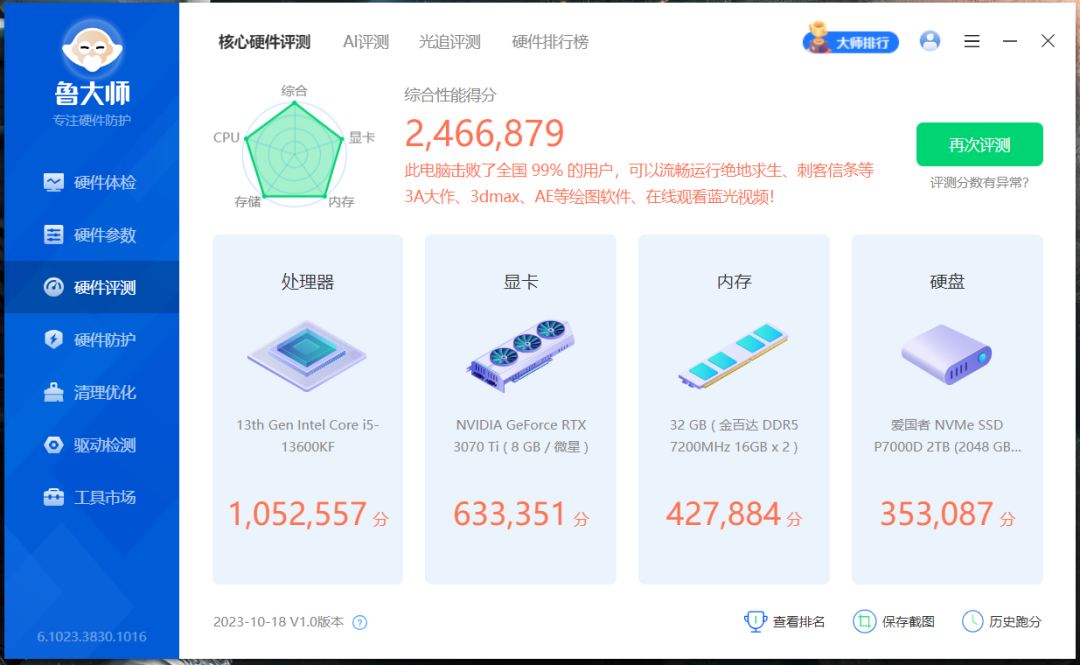Select 硬件评测 in the sidebar
This screenshot has width=1080, height=665.
92,287
